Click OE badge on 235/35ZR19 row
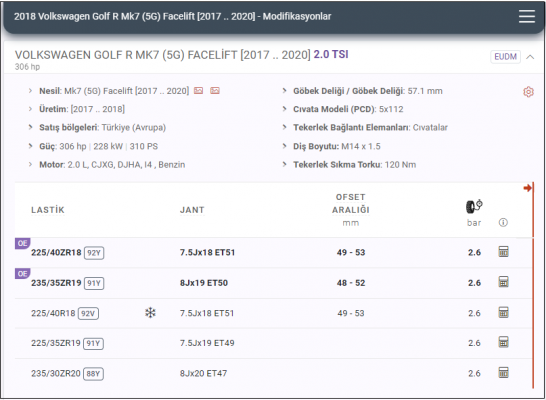The width and height of the screenshot is (546, 400). [x=23, y=273]
